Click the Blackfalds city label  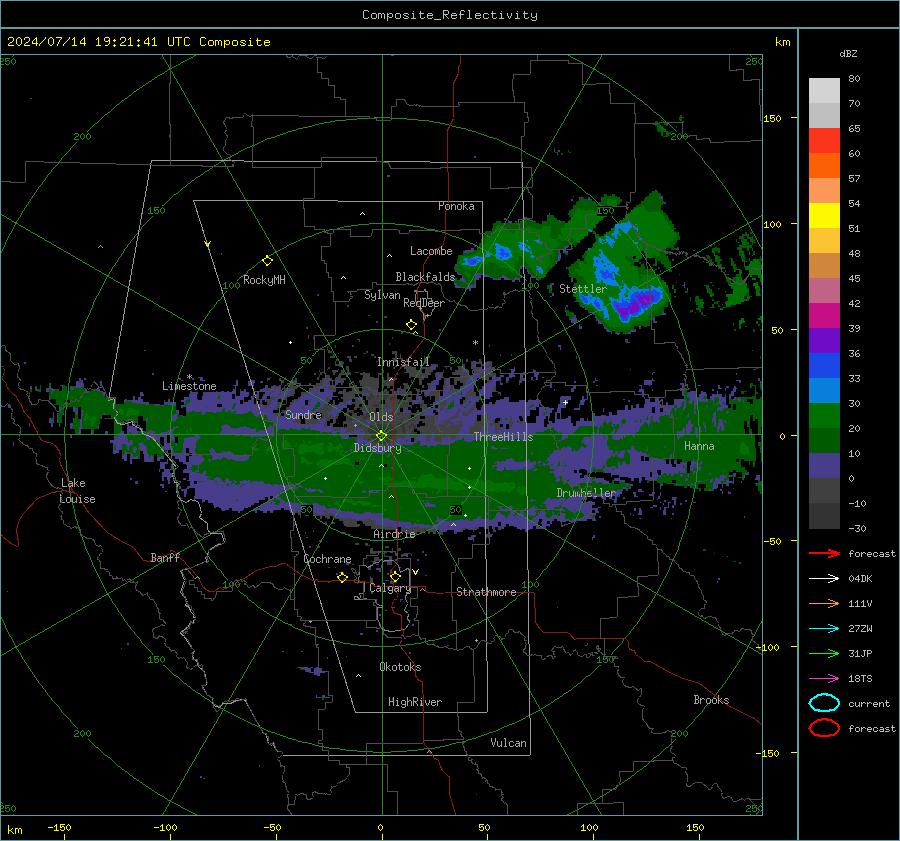[425, 277]
